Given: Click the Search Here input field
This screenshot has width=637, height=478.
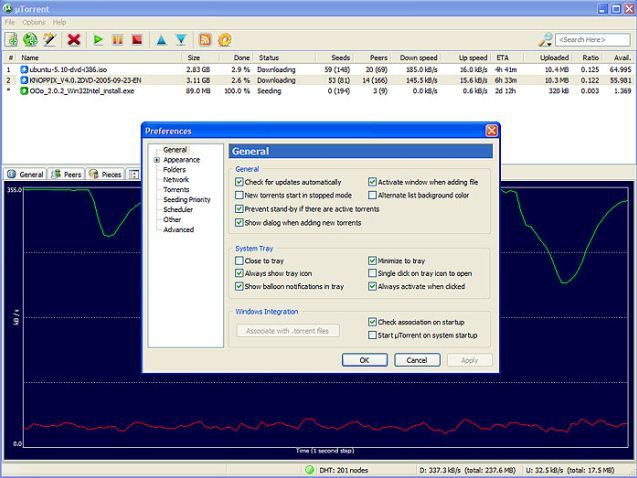Looking at the screenshot, I should (592, 40).
